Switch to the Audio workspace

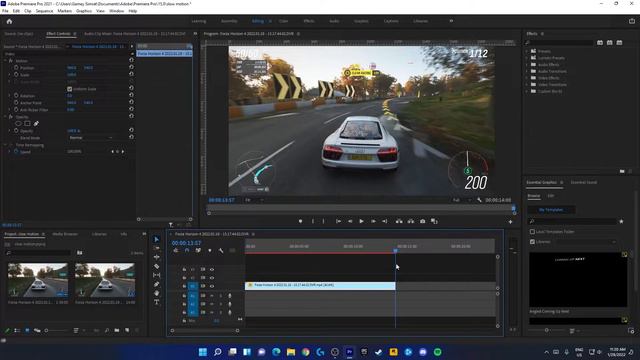(x=334, y=21)
